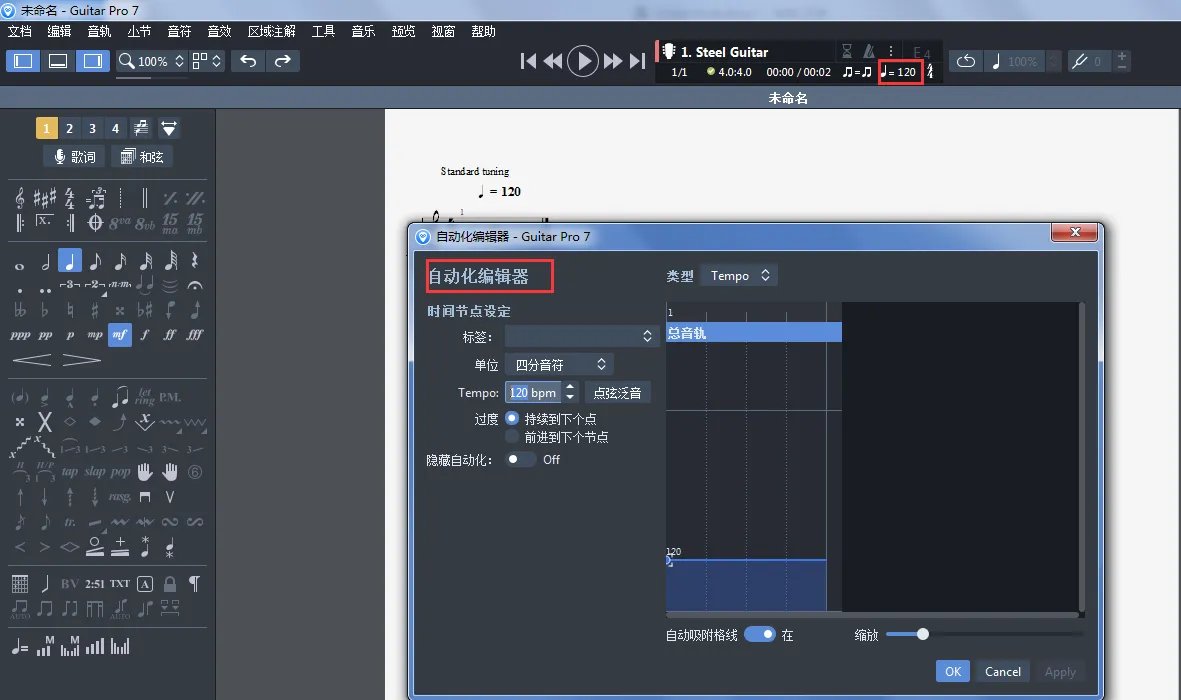Toggle 隐藏自动化 off switch
1181x700 pixels.
tap(519, 459)
